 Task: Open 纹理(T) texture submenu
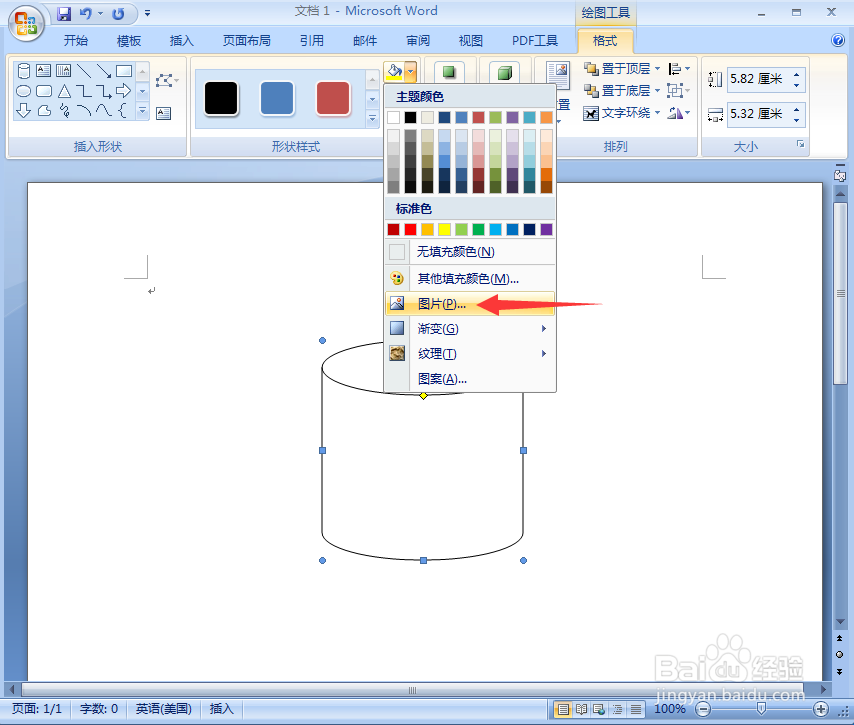click(x=470, y=354)
